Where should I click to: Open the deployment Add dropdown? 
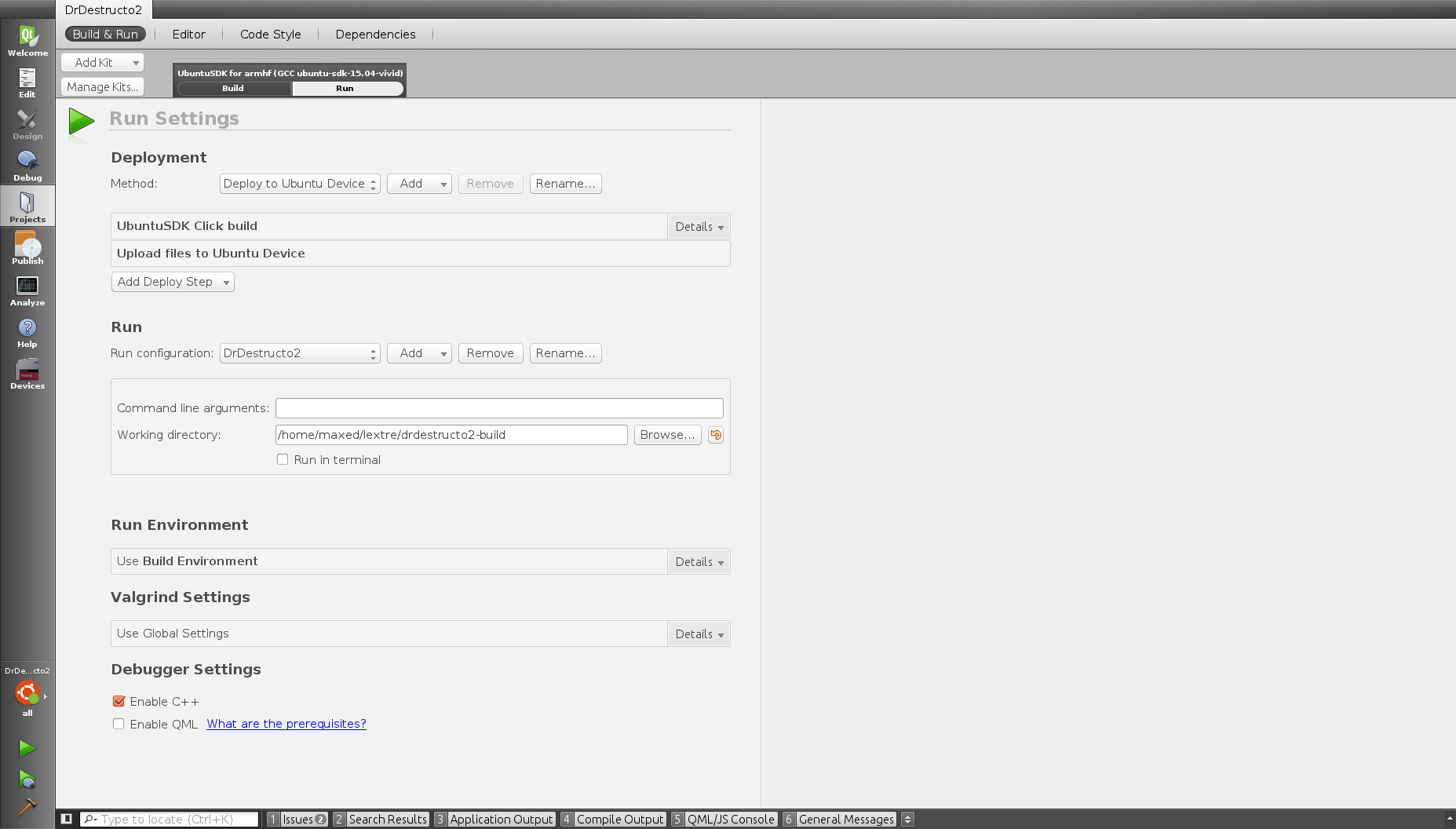pos(419,184)
